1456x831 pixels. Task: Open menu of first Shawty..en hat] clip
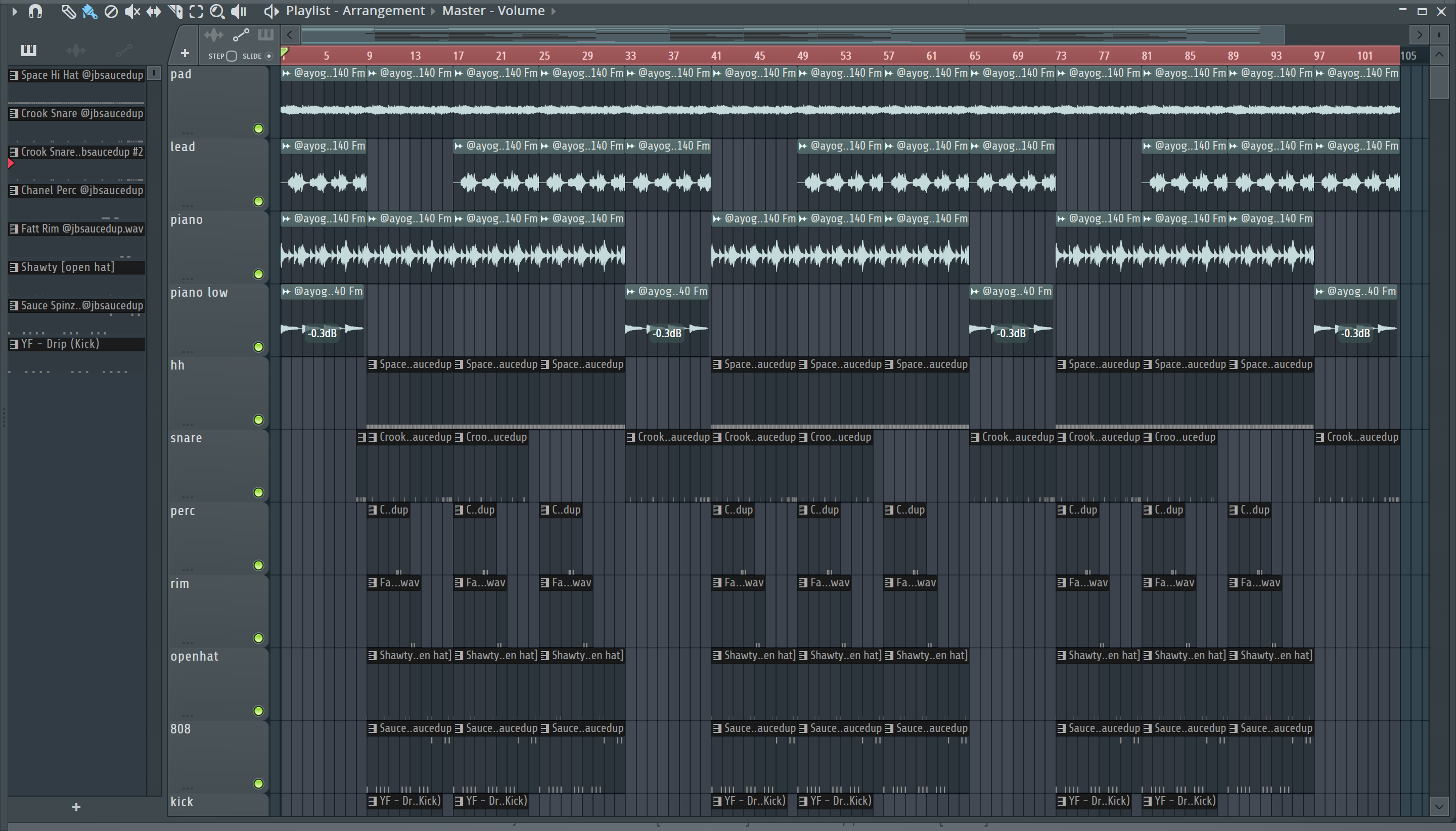(373, 656)
